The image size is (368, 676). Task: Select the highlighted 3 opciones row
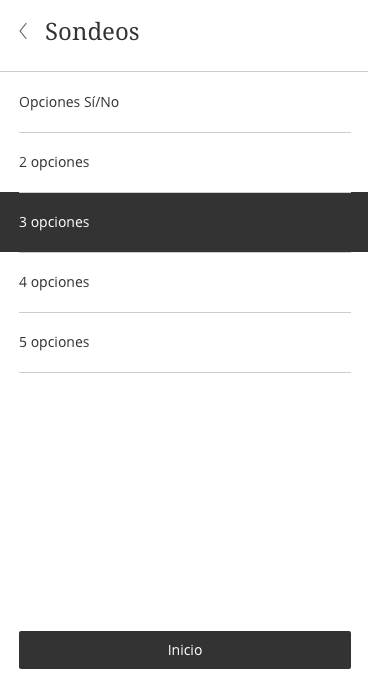point(185,222)
